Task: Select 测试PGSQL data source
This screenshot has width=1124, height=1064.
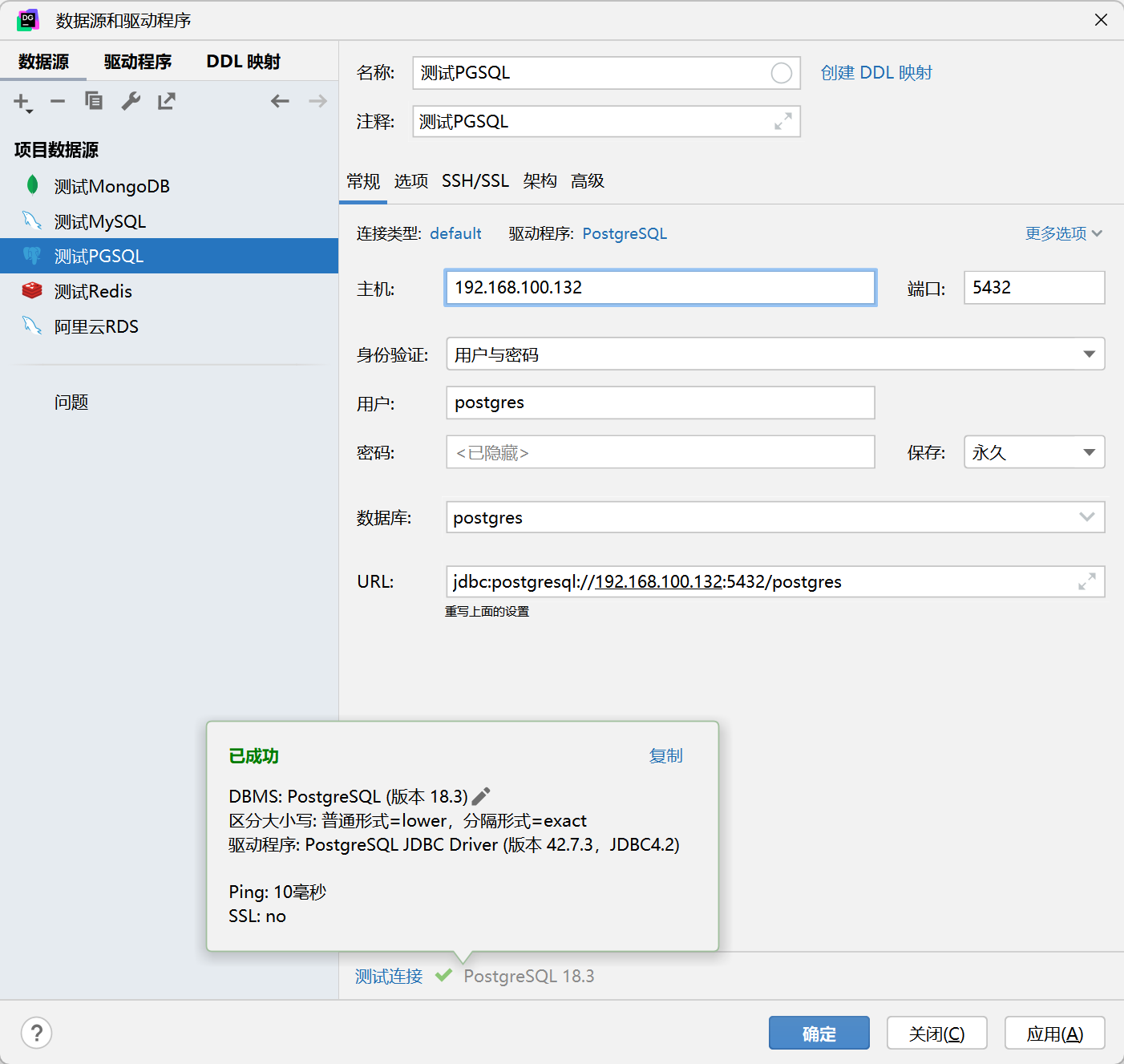Action: tap(169, 256)
